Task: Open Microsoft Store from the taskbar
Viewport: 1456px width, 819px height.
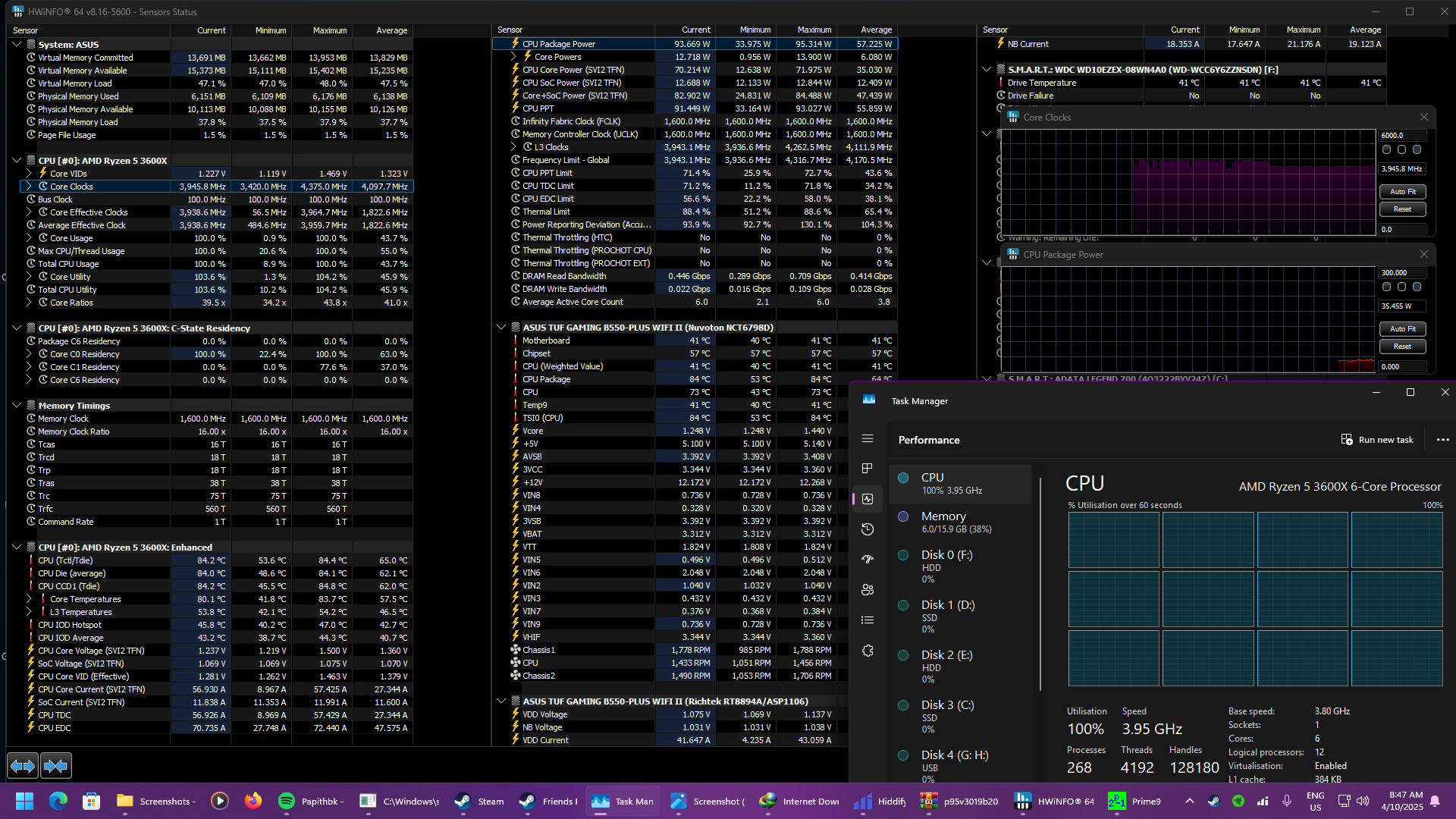Action: click(91, 802)
